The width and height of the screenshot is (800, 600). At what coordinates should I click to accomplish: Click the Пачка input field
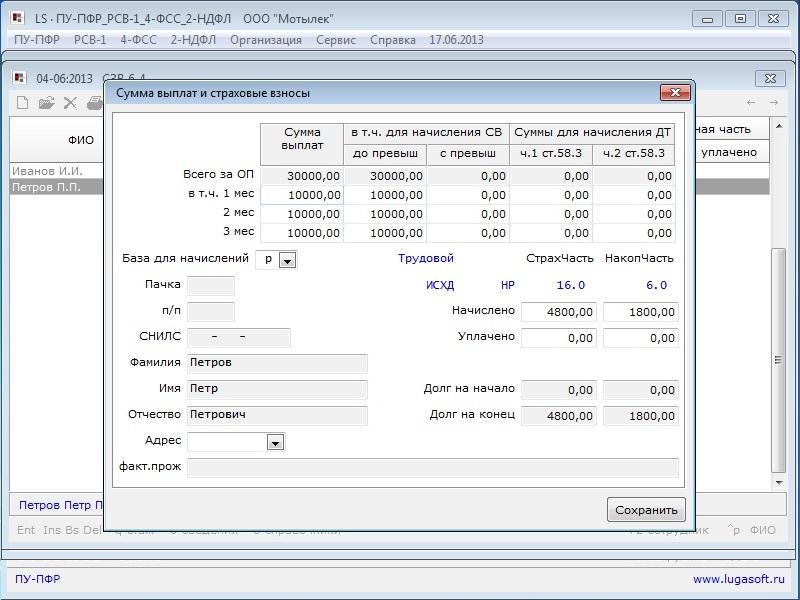pyautogui.click(x=211, y=286)
